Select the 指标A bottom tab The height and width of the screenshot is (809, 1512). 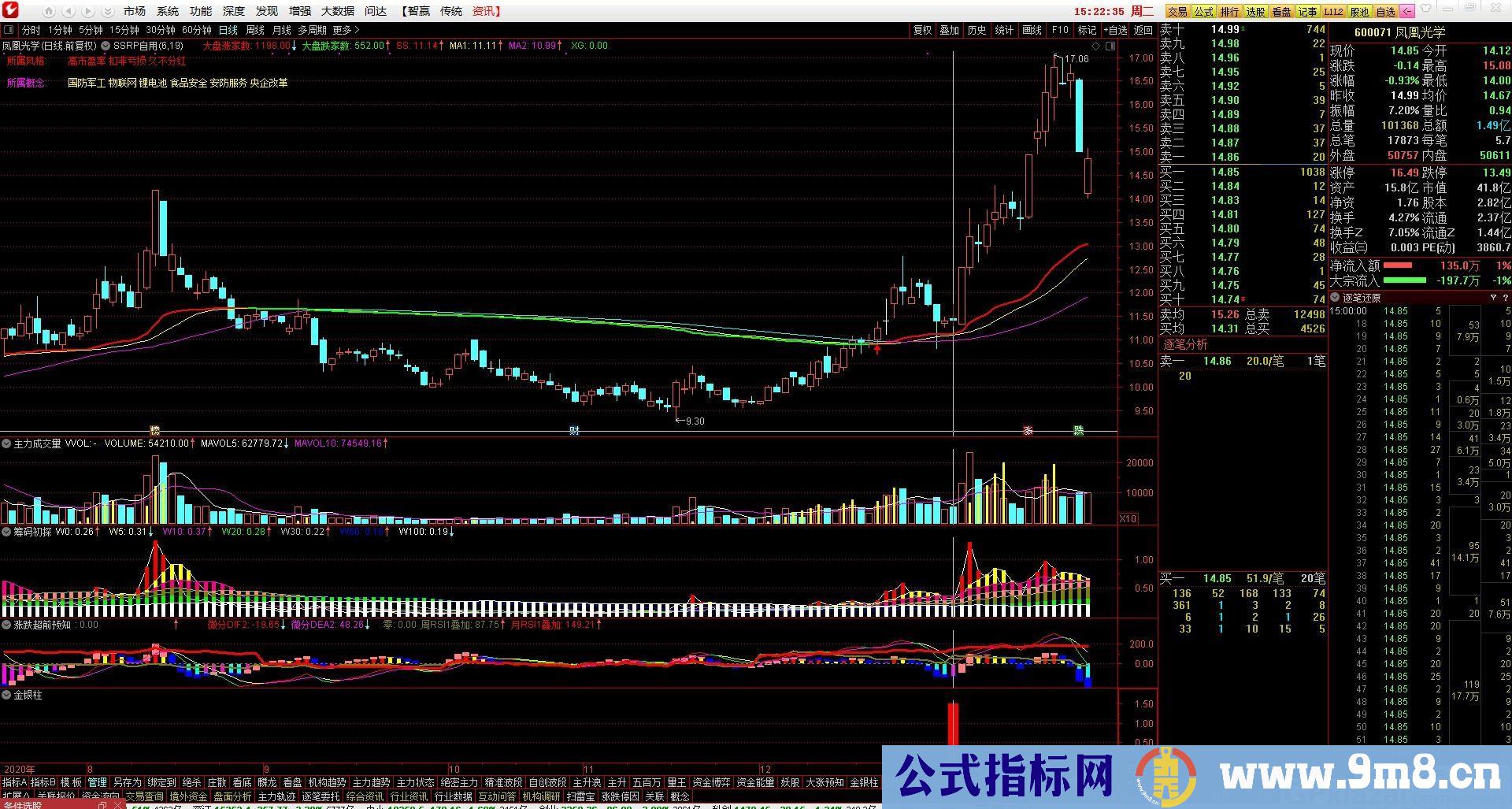(15, 782)
